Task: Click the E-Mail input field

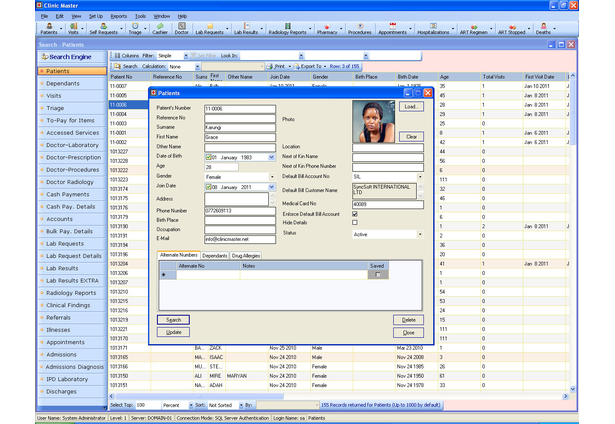Action: coord(240,239)
